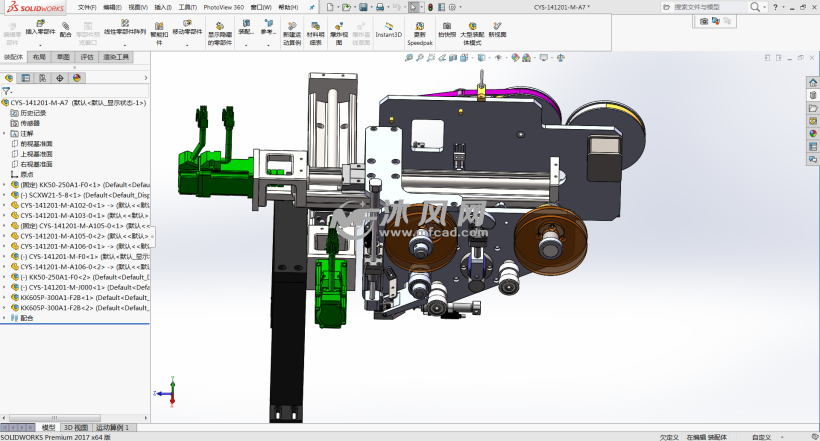Switch to the 评估 (Evaluate) tab
Image resolution: width=820 pixels, height=441 pixels.
86,57
